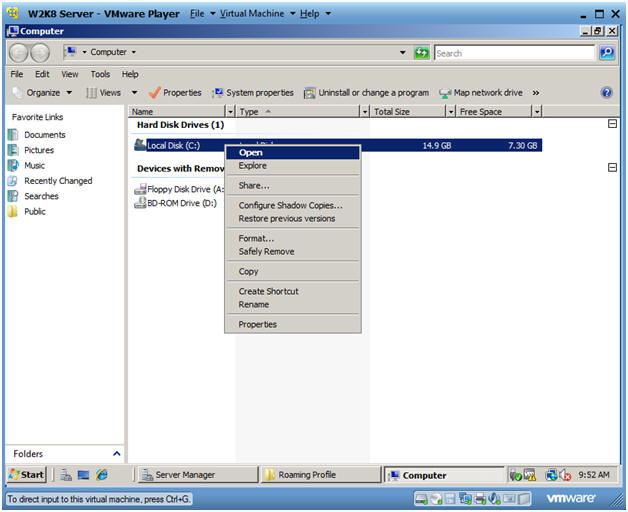Screen dimensions: 628x512
Task: Click the 9:52 AM taskbar clock
Action: tap(594, 475)
